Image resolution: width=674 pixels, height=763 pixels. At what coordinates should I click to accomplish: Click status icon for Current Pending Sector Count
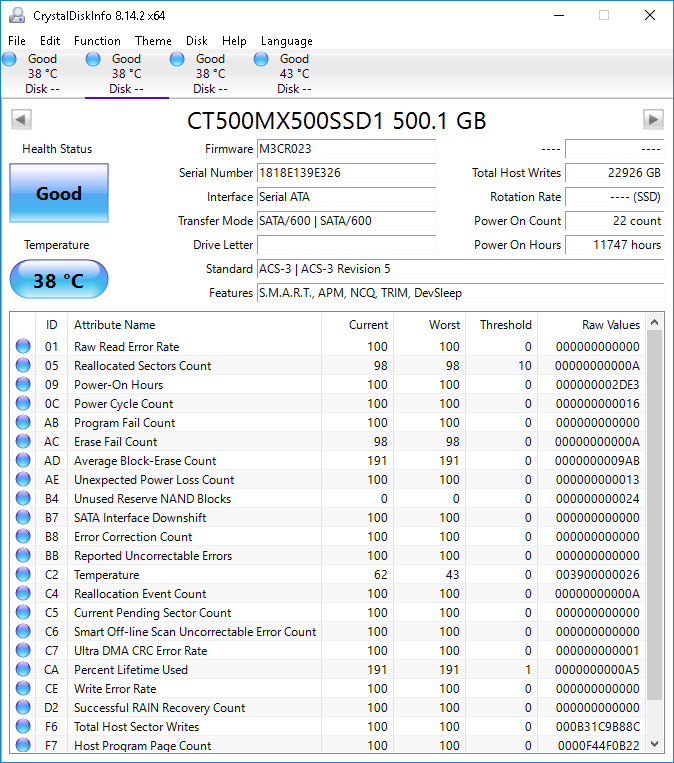click(x=23, y=612)
